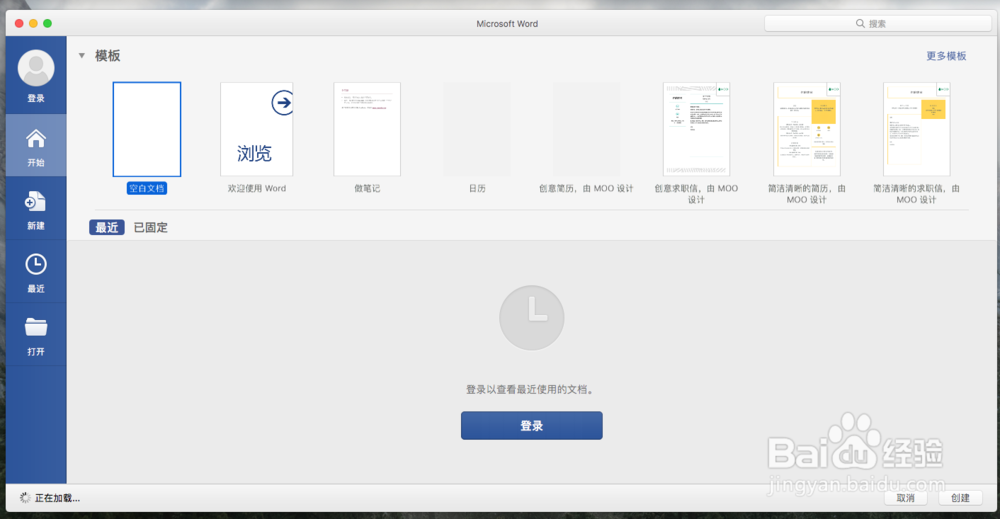
Task: Open the 开始 home section in sidebar
Action: tap(36, 145)
